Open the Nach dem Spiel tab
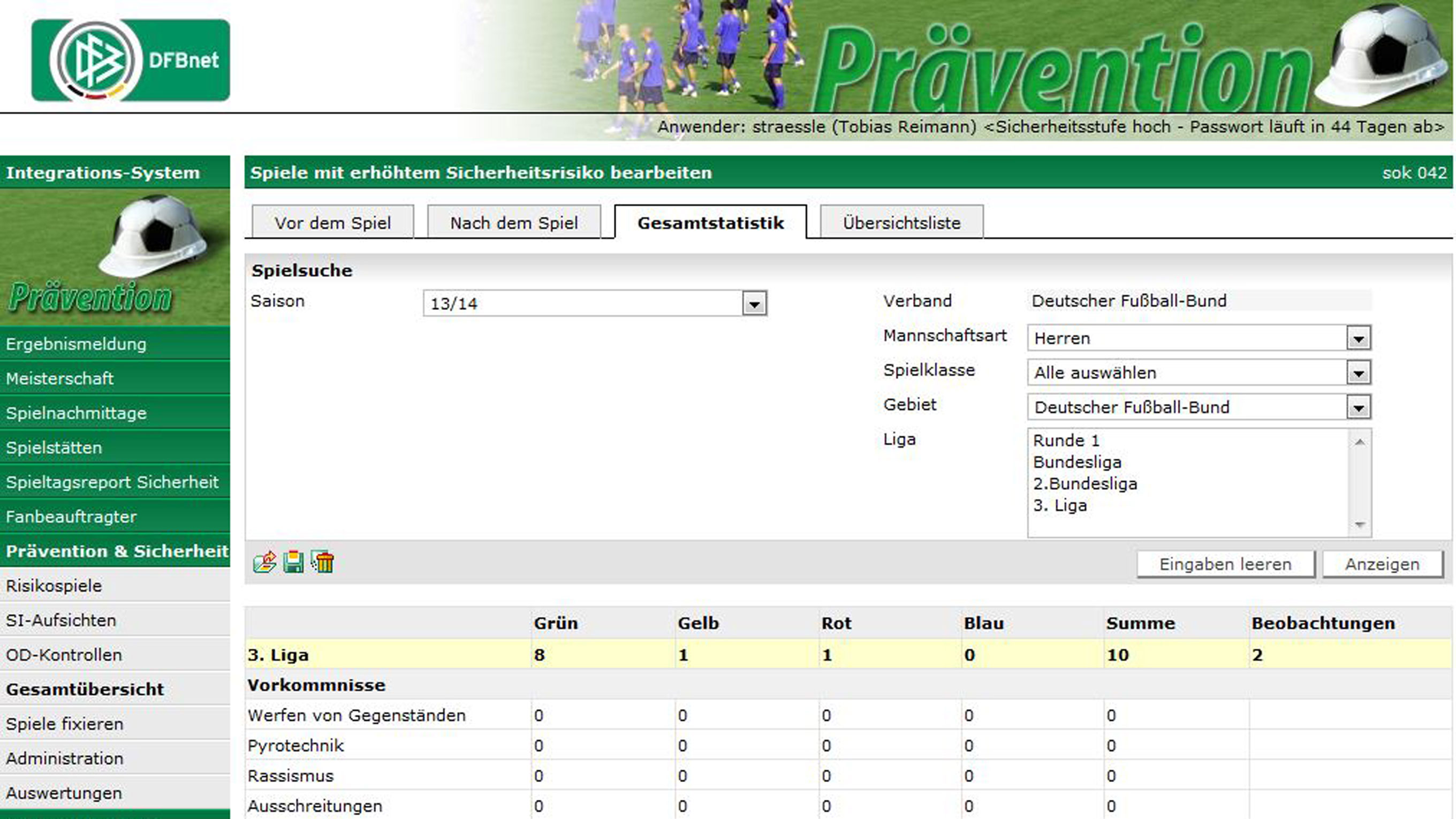The image size is (1456, 819). click(514, 223)
